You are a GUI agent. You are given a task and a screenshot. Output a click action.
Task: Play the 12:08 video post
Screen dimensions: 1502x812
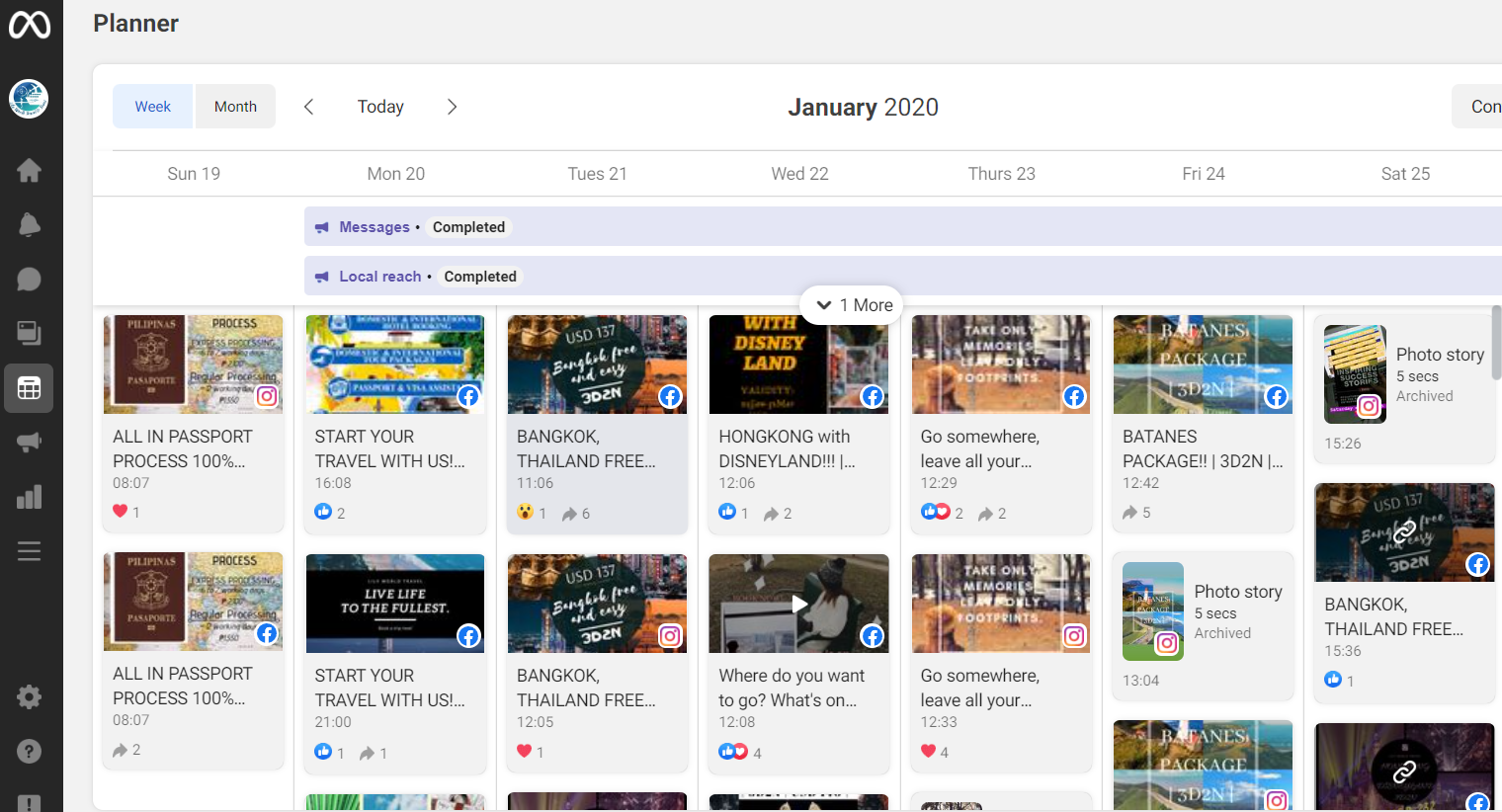coord(798,604)
